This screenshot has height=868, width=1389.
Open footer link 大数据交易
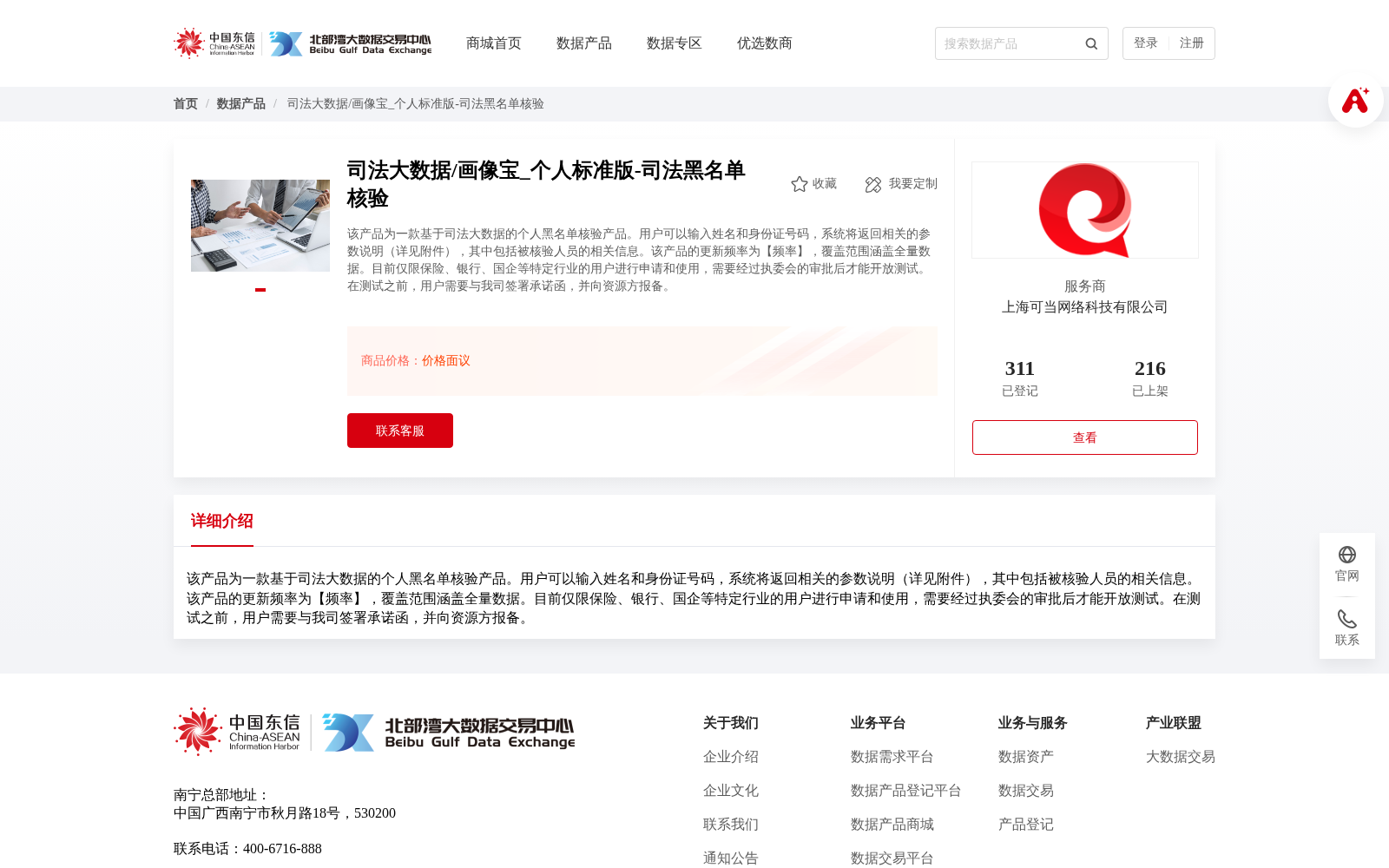(1181, 757)
